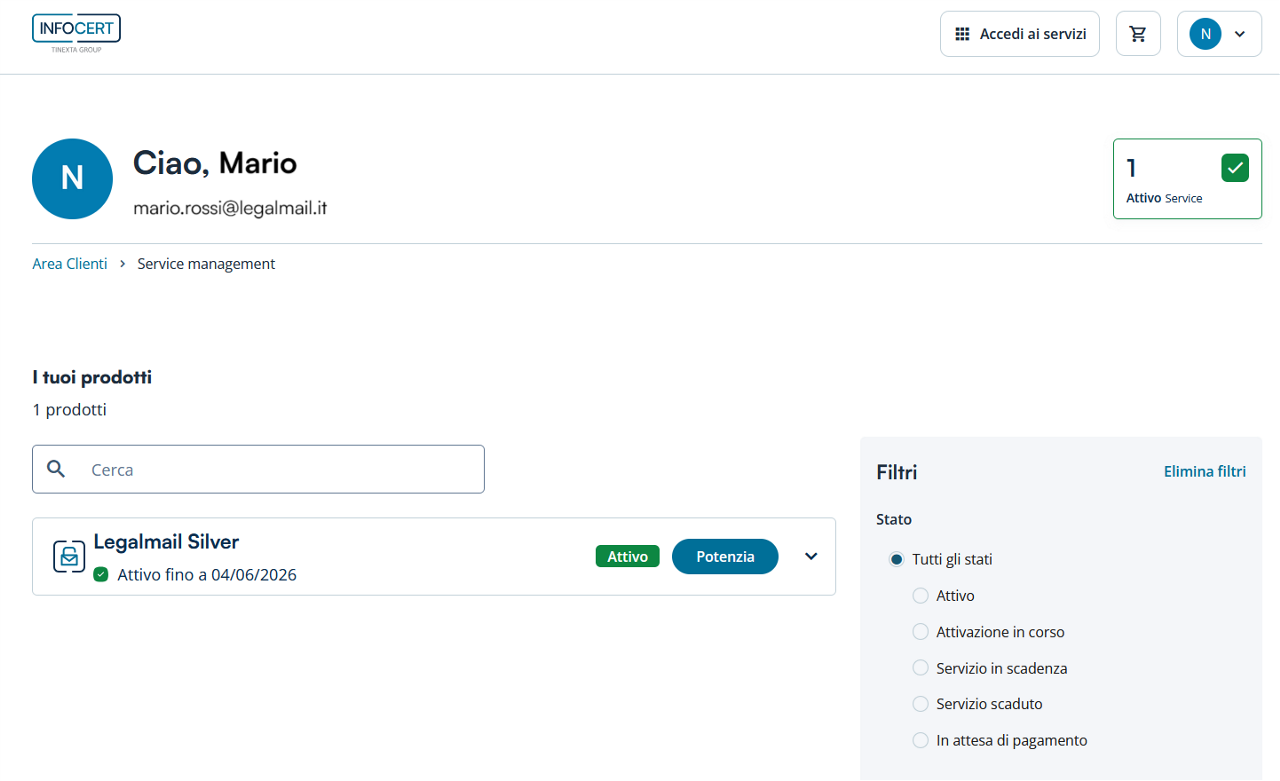Select In attesa di pagamento filter
The width and height of the screenshot is (1280, 781).
pos(920,741)
